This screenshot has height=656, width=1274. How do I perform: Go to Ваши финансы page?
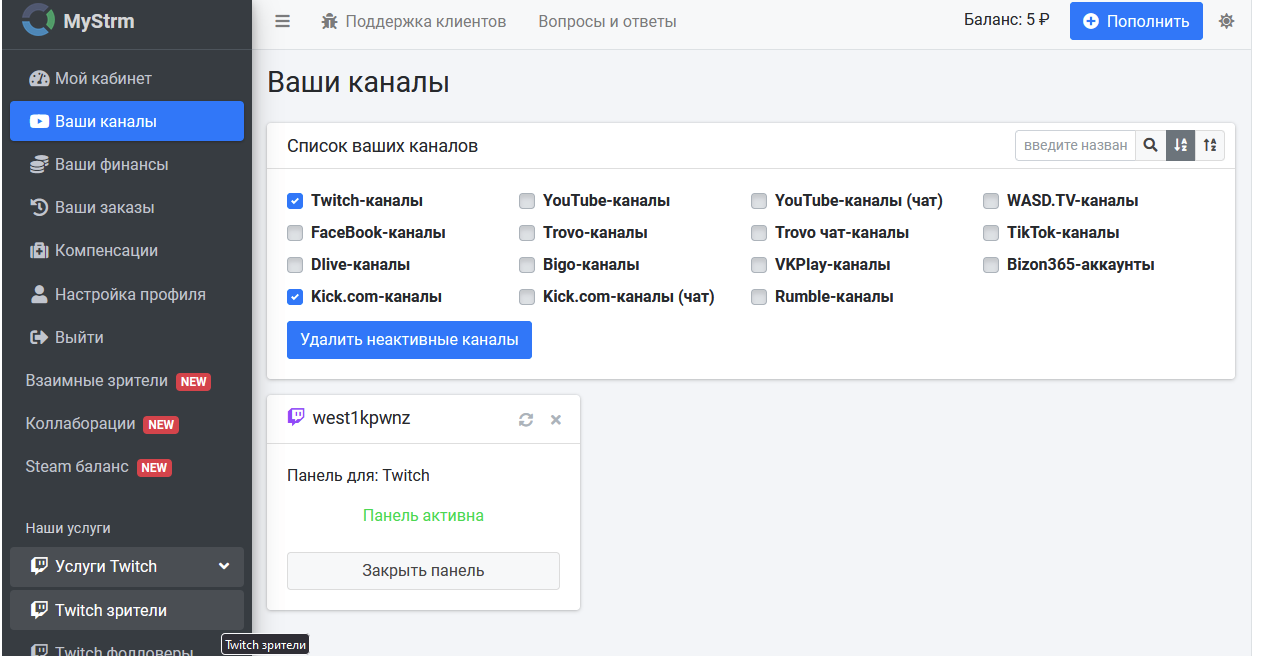coord(111,164)
